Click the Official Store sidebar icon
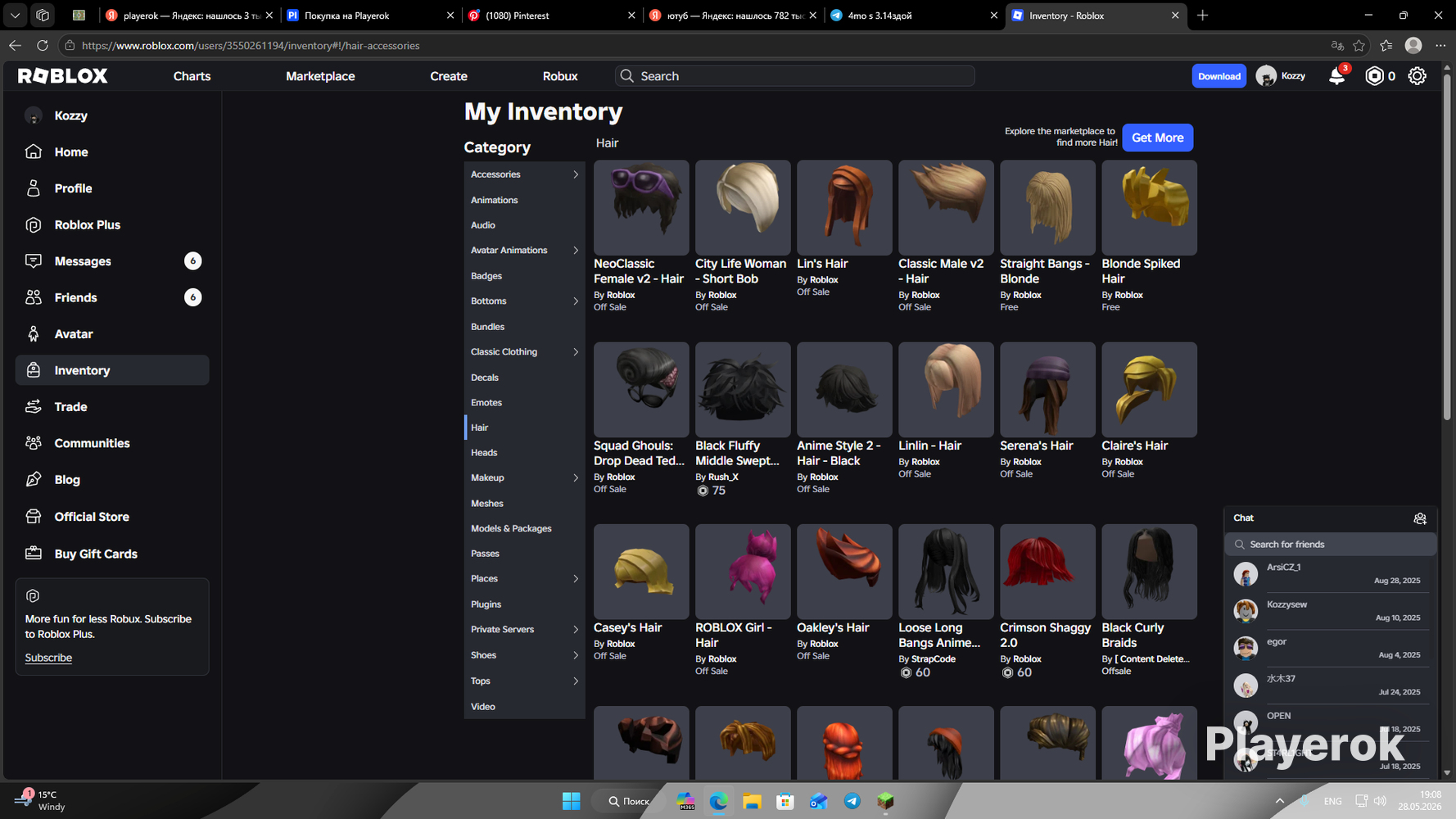1456x819 pixels. (x=34, y=517)
